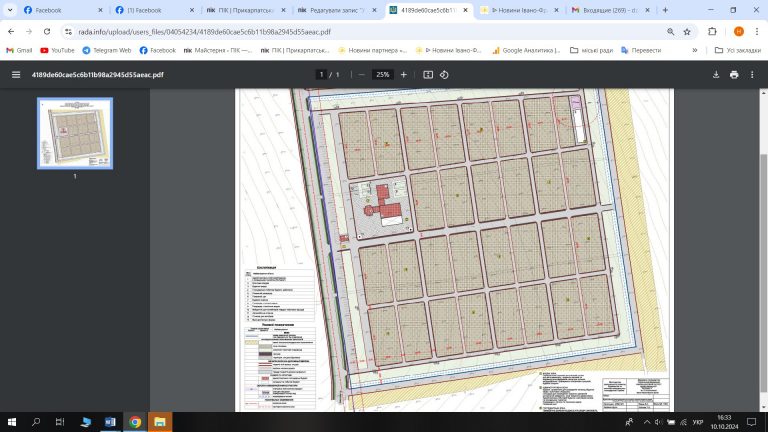Open the tab search dropdown arrow
The height and width of the screenshot is (432, 768).
click(x=10, y=10)
